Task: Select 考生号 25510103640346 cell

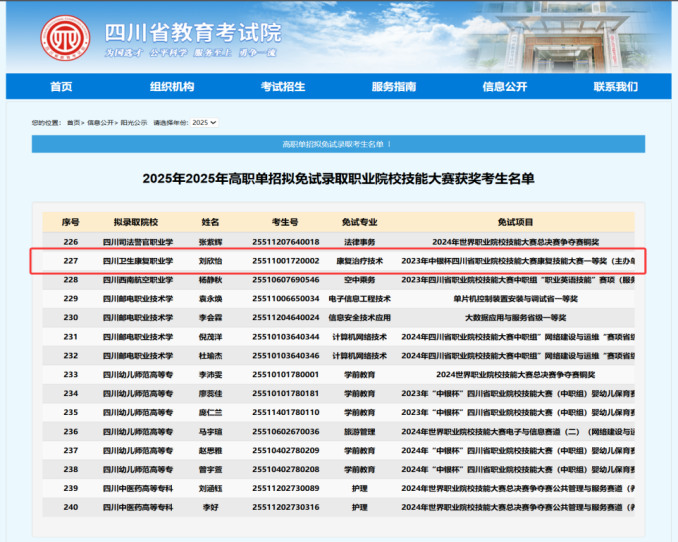Action: point(285,356)
